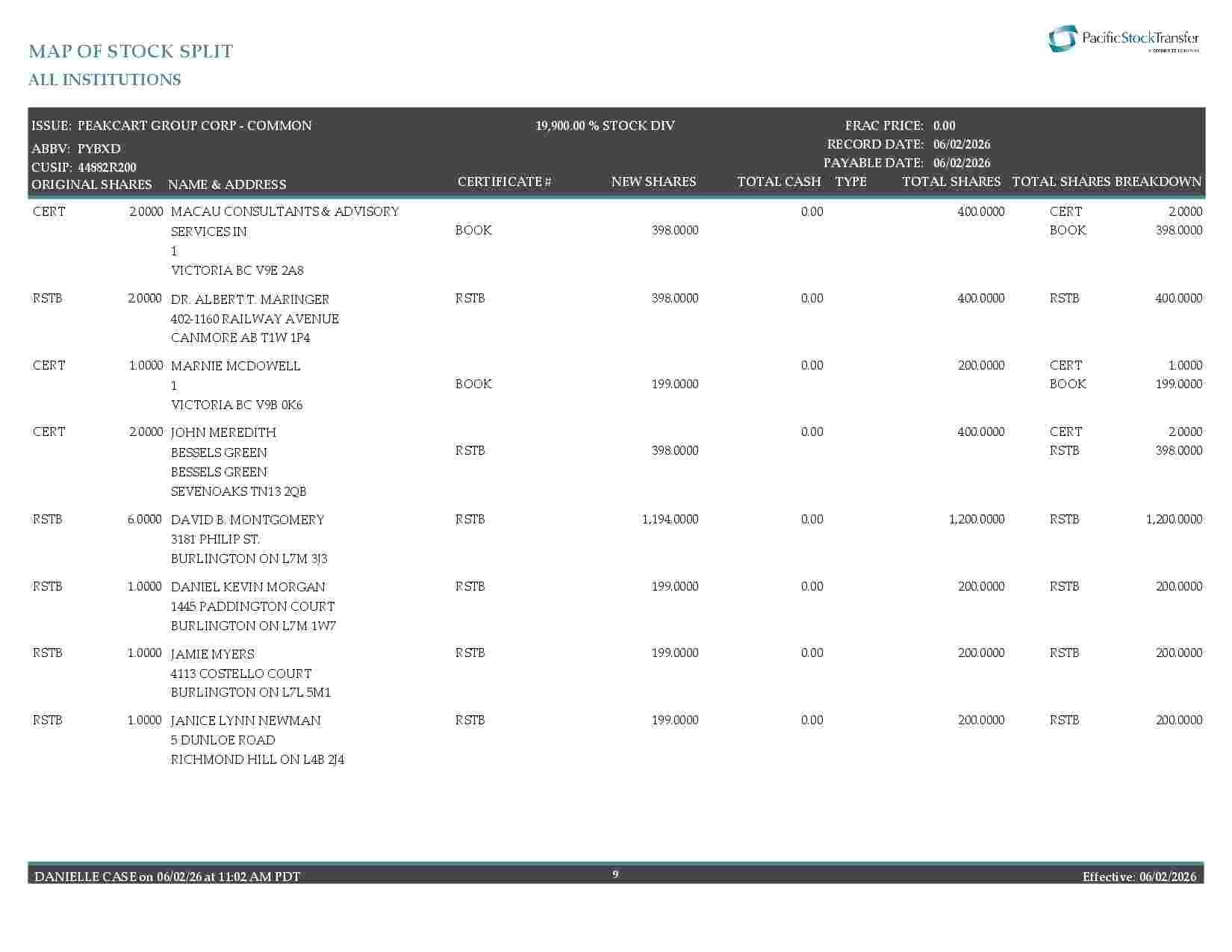Click the RSTB certificate entry for John Meredith
Image resolution: width=1232 pixels, height=952 pixels.
(x=470, y=450)
